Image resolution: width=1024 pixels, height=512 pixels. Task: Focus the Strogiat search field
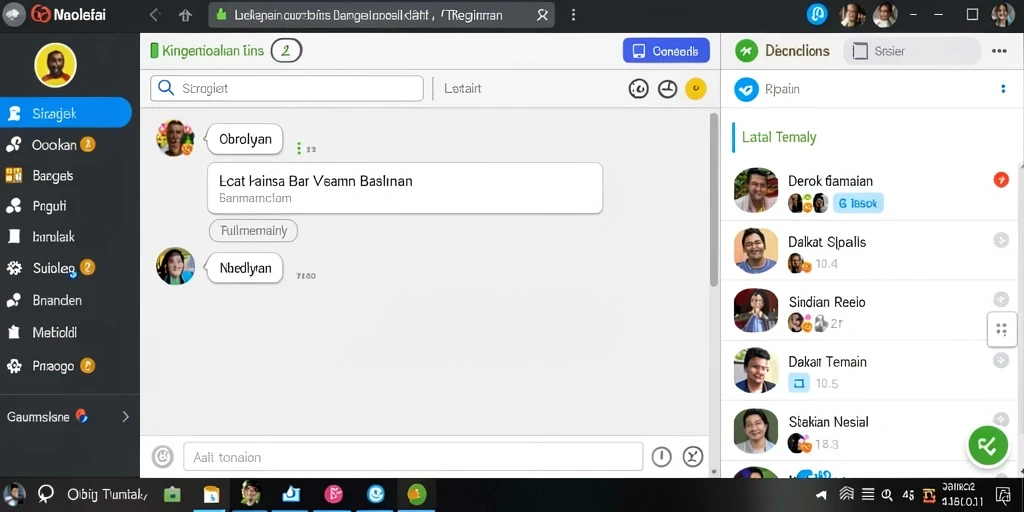(x=287, y=88)
